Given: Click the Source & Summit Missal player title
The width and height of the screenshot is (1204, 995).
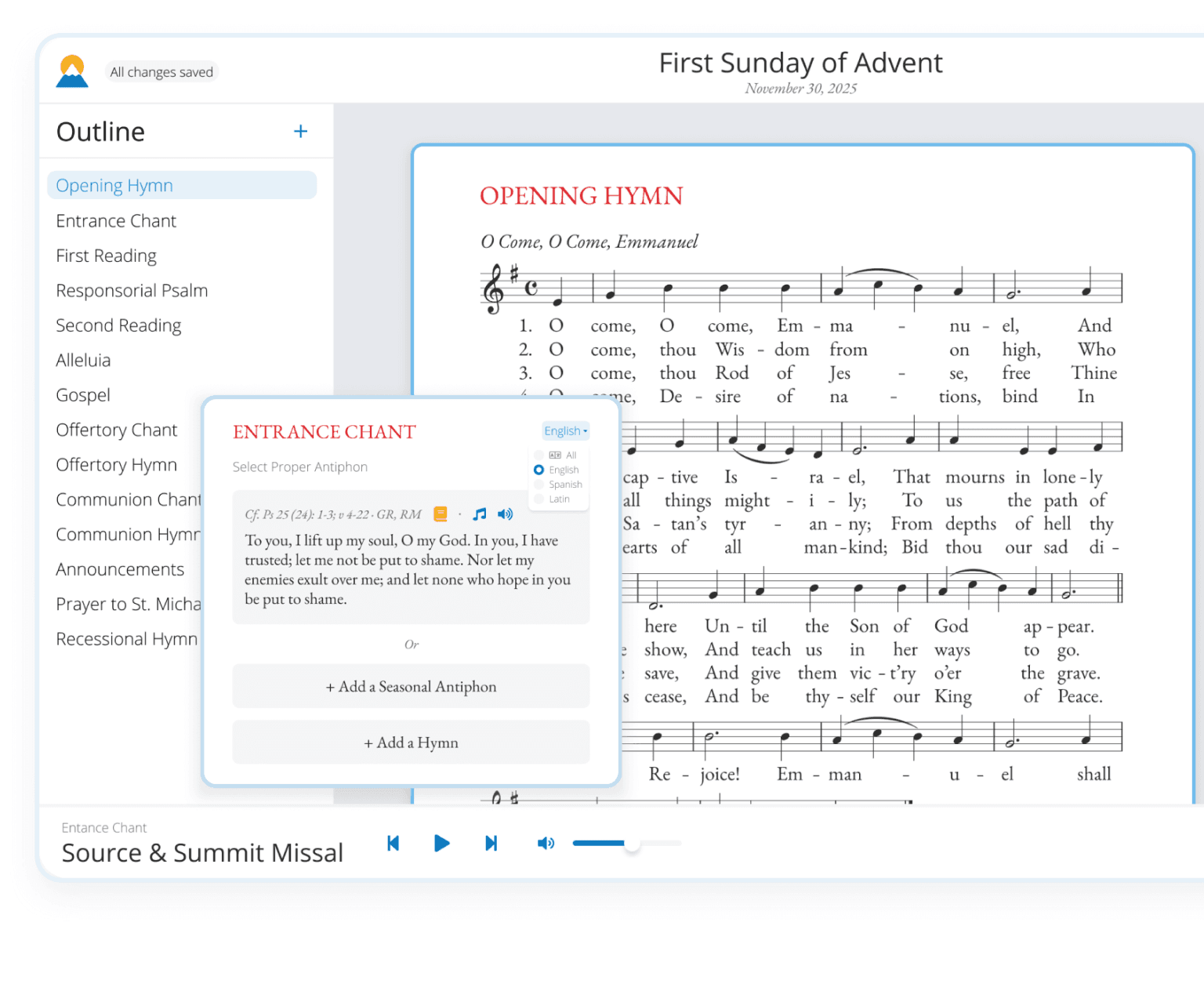Looking at the screenshot, I should (x=202, y=853).
